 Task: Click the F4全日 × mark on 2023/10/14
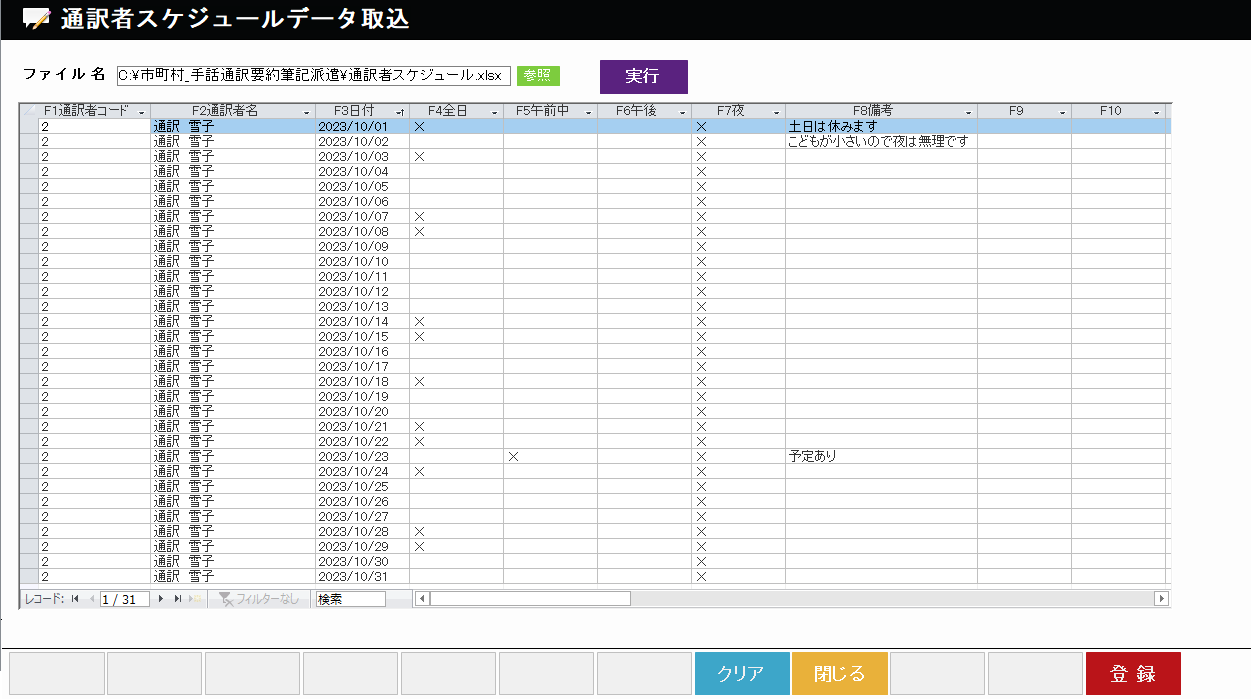click(420, 322)
